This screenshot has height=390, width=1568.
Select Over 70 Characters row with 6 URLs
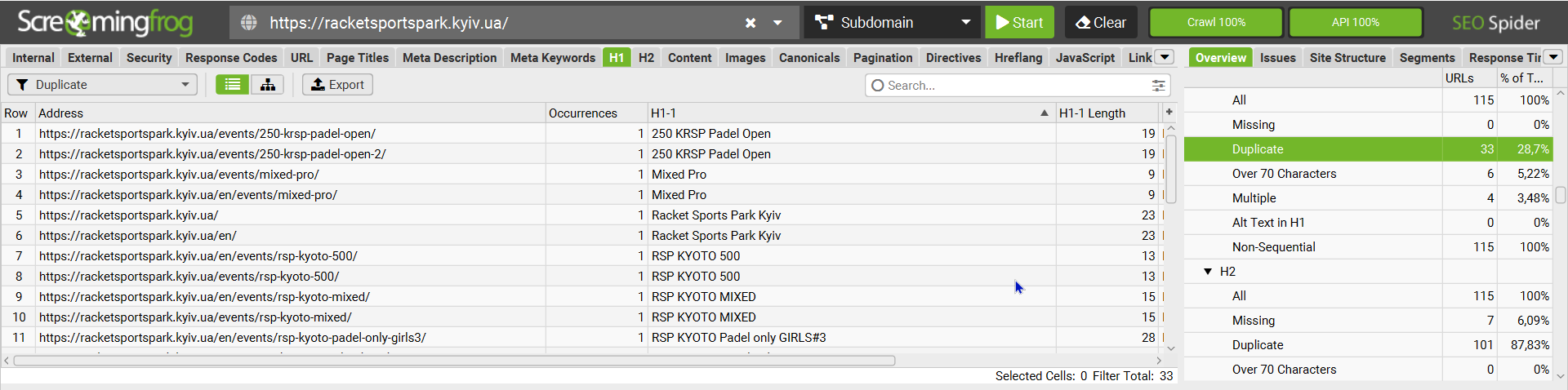click(x=1367, y=173)
